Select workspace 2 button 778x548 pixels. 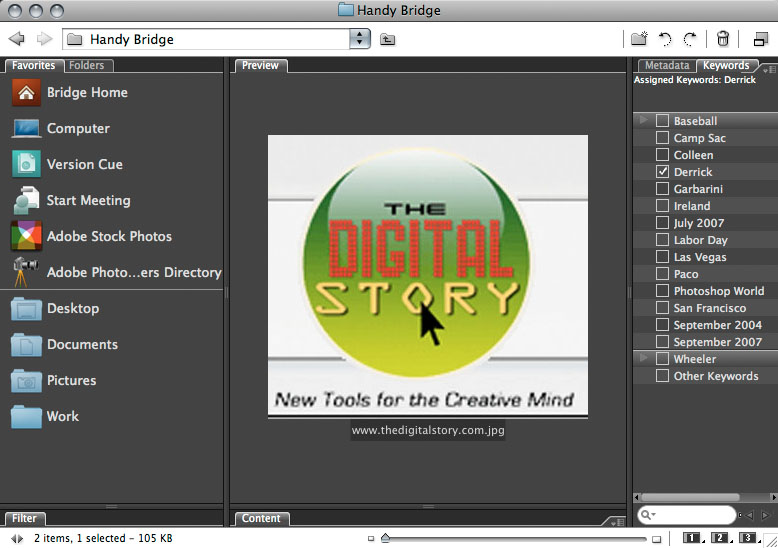click(x=719, y=538)
